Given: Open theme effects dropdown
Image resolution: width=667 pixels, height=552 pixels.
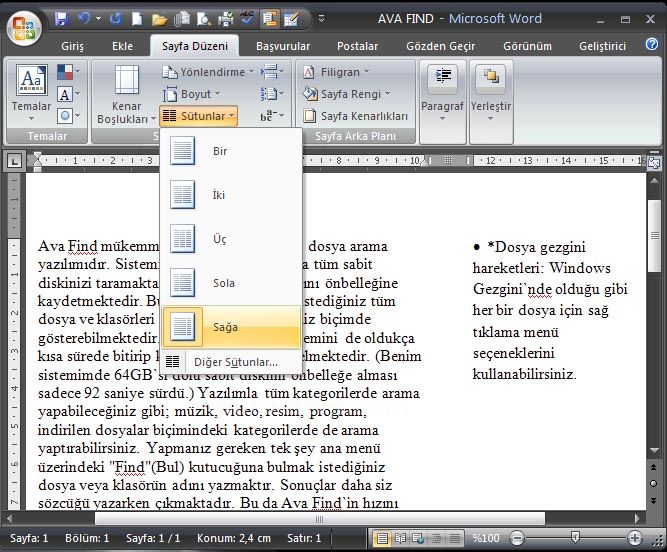Looking at the screenshot, I should [x=68, y=116].
